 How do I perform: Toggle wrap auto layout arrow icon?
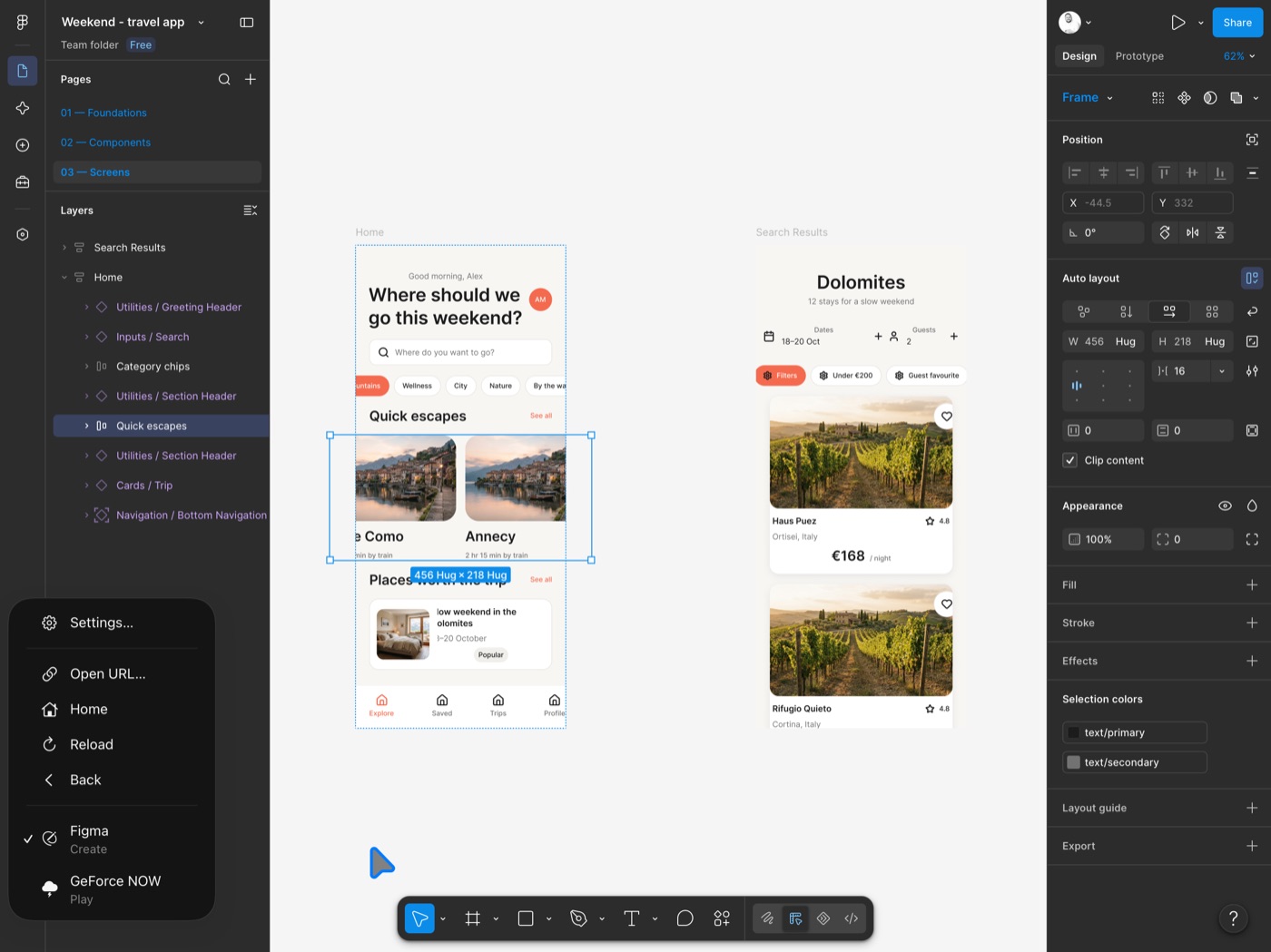[x=1252, y=311]
